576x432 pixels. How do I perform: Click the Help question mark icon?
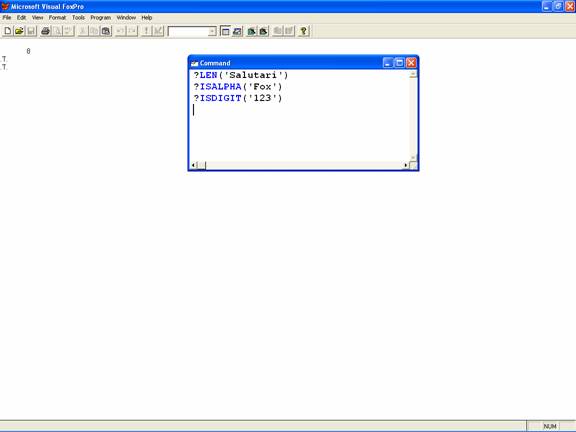(304, 31)
